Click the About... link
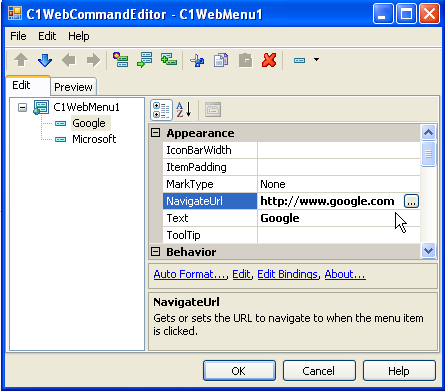The height and width of the screenshot is (391, 445). point(345,274)
